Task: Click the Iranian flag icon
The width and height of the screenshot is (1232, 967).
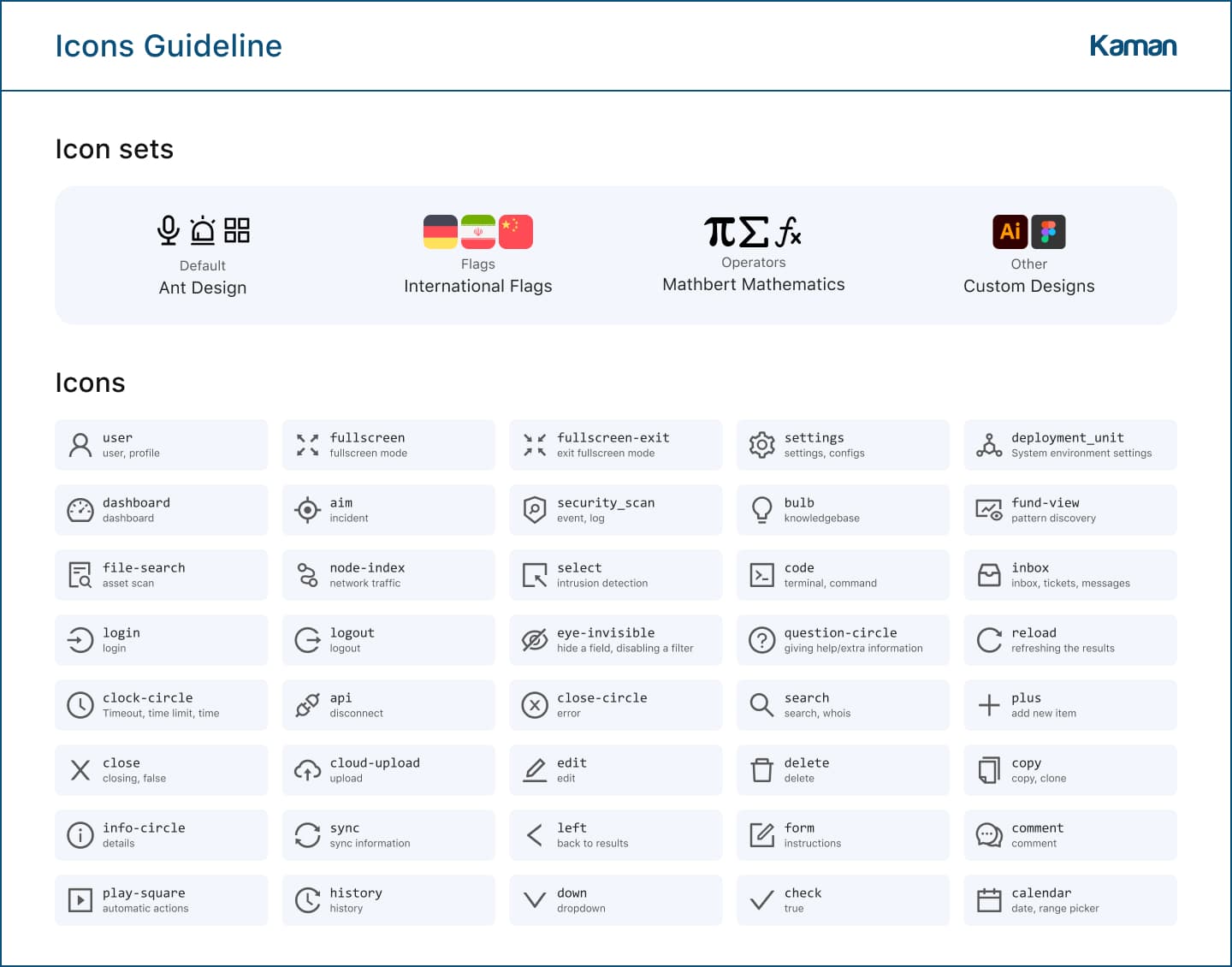Action: point(478,232)
